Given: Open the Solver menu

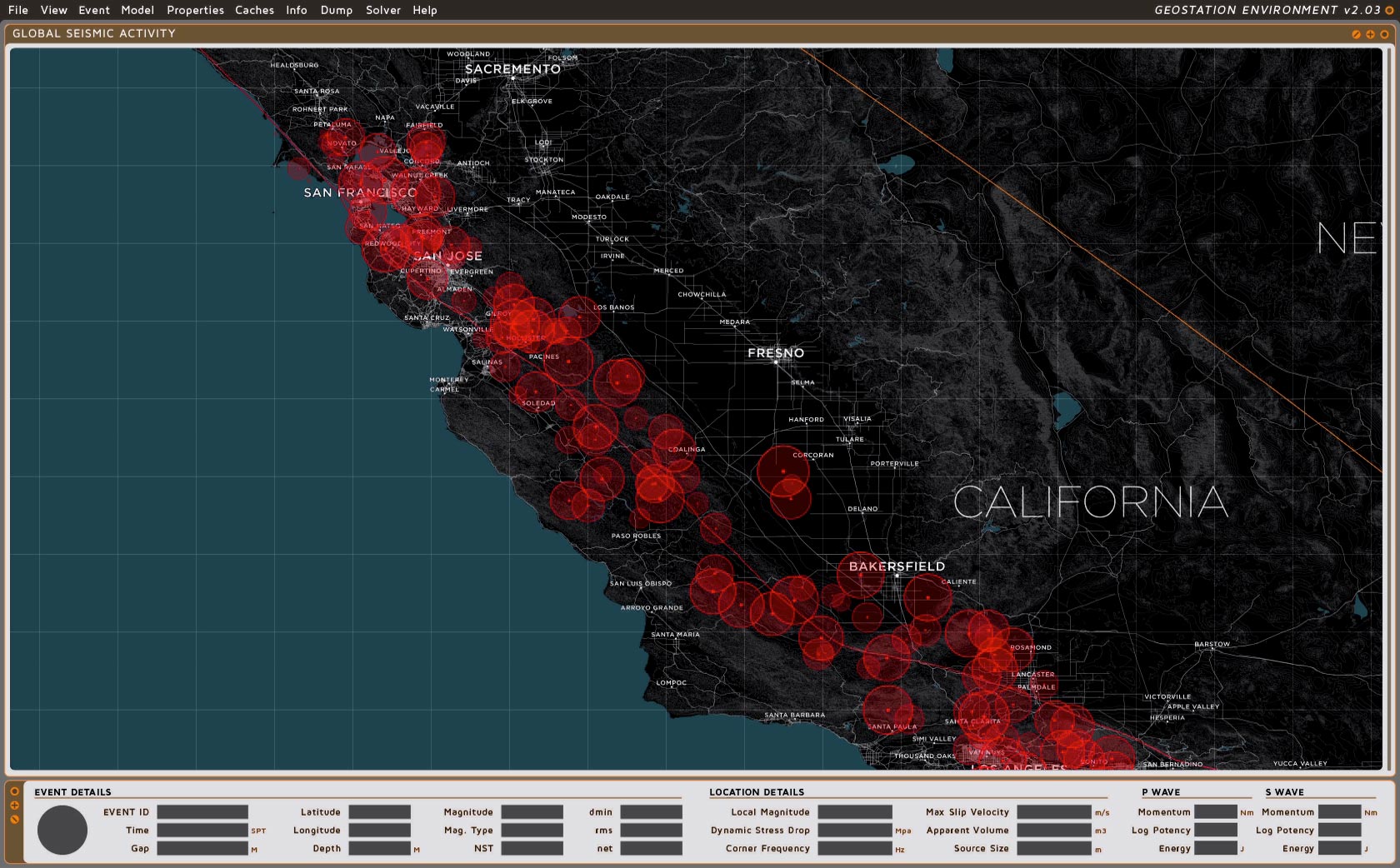Looking at the screenshot, I should click(382, 10).
